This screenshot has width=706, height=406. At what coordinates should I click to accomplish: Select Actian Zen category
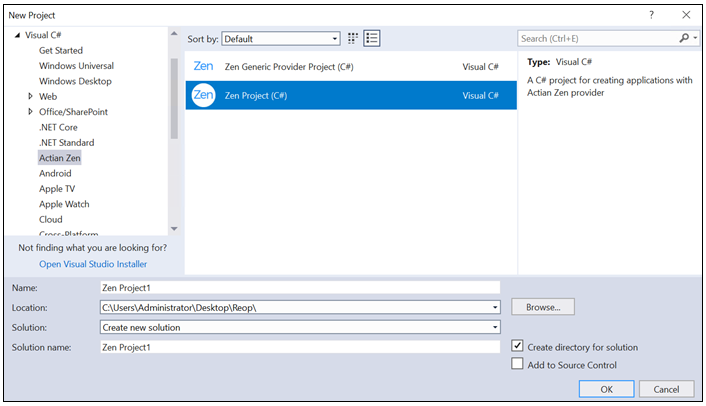click(59, 158)
